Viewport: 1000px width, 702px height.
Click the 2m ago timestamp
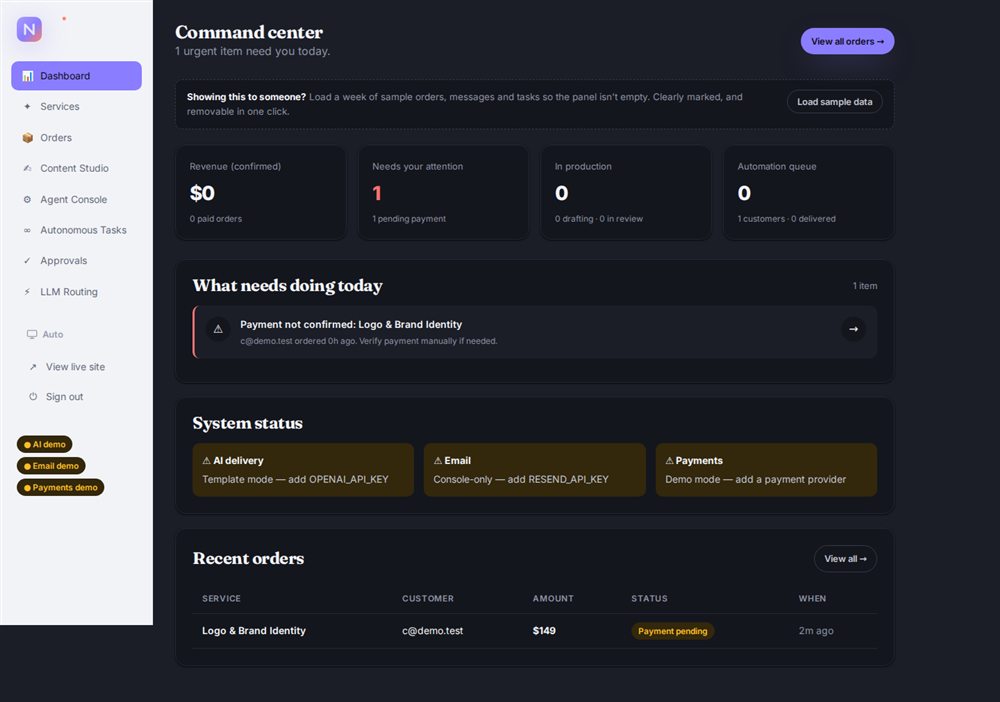pos(816,631)
